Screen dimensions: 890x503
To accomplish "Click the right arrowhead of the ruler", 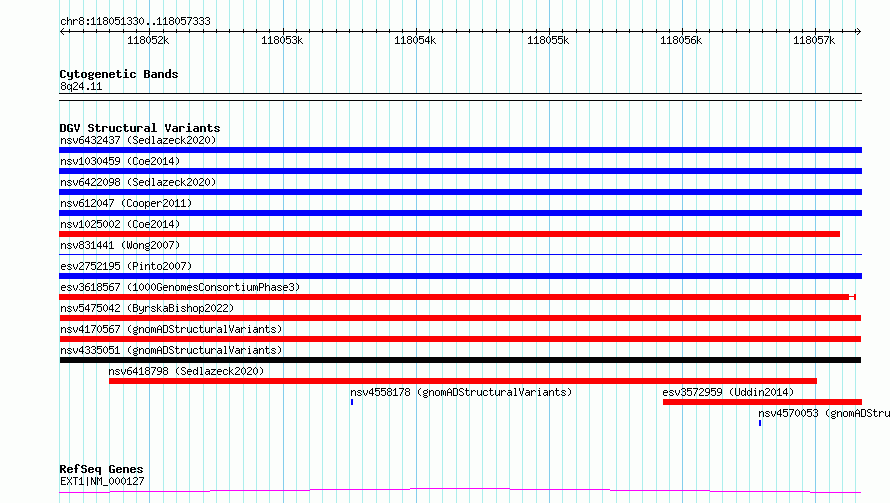I will pos(858,32).
